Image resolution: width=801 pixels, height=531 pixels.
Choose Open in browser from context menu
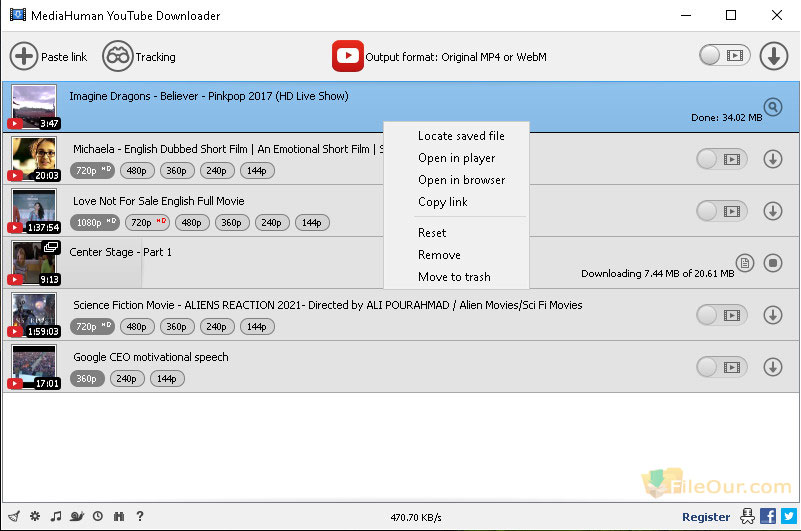461,180
